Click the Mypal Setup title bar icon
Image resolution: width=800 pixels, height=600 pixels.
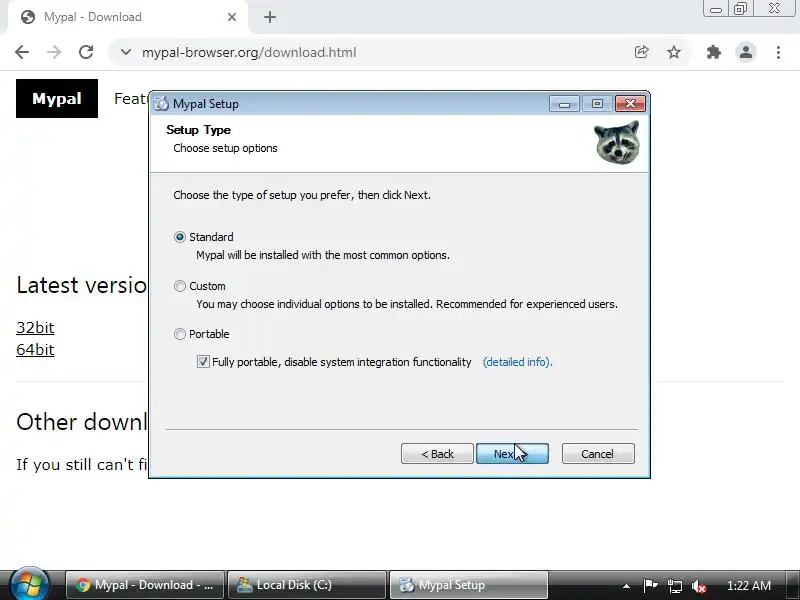click(161, 104)
